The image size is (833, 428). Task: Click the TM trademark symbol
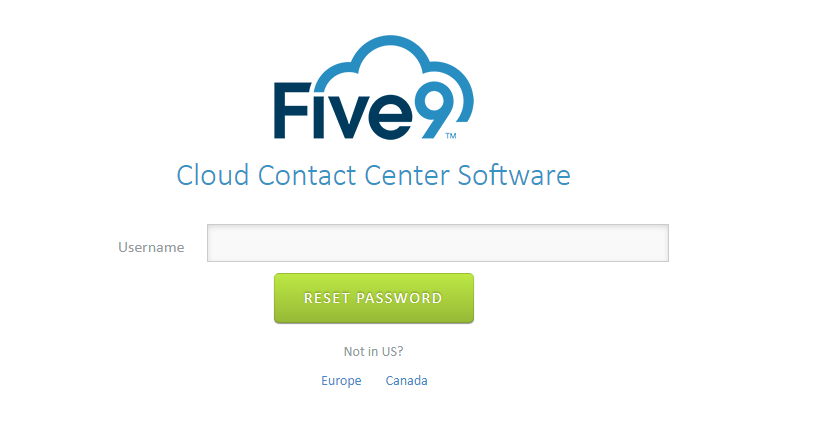coord(451,136)
